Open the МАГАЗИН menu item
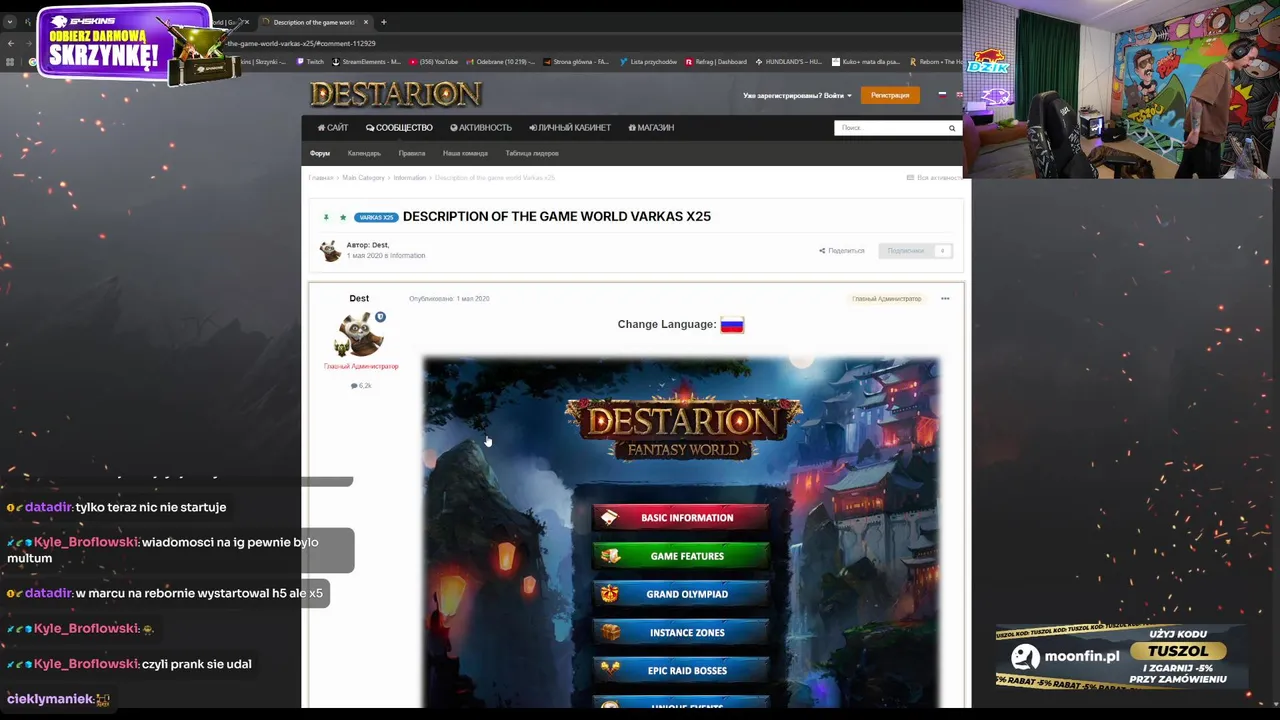Image resolution: width=1280 pixels, height=720 pixels. [651, 128]
